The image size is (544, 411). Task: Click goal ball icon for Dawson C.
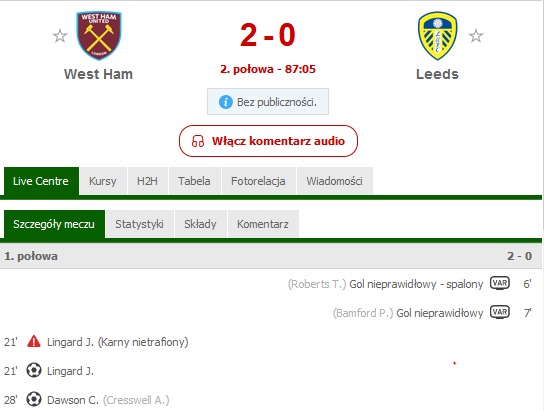34,399
